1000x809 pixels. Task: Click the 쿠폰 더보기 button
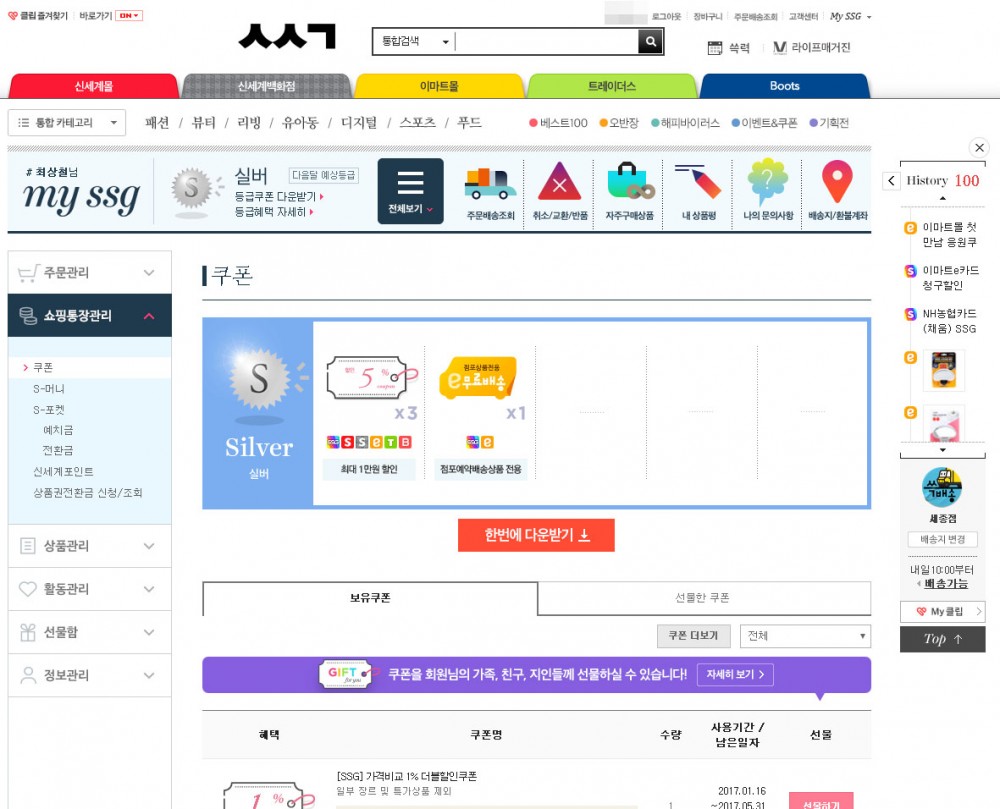click(693, 636)
